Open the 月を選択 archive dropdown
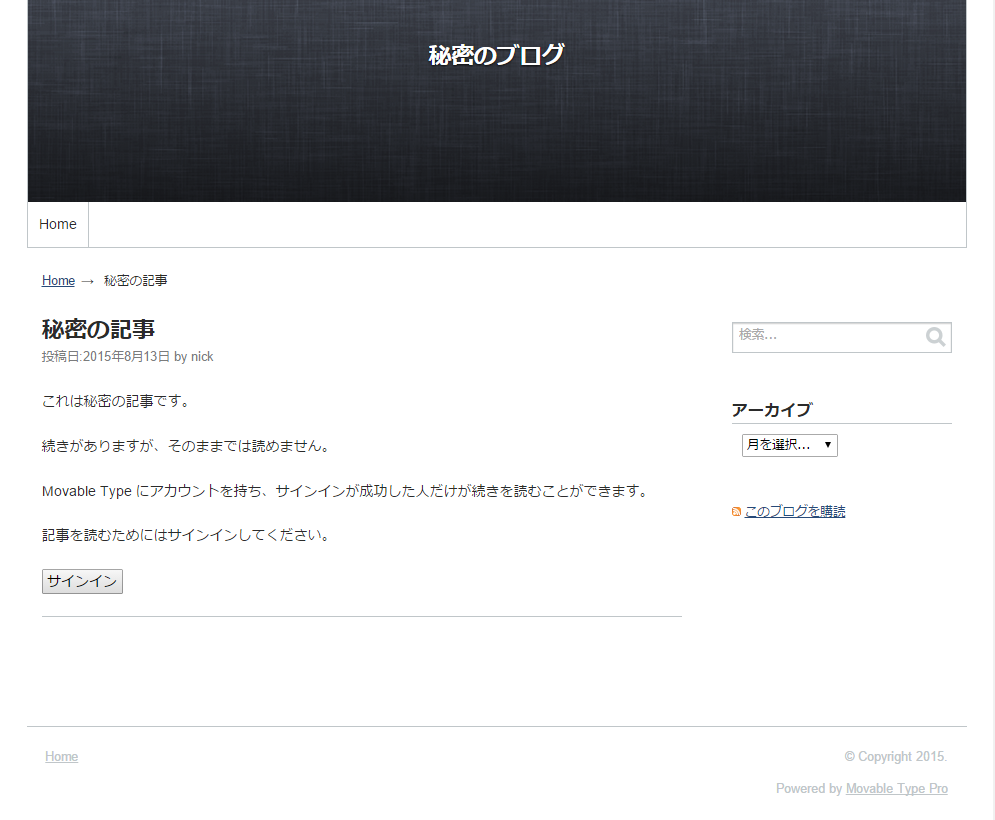 coord(789,445)
